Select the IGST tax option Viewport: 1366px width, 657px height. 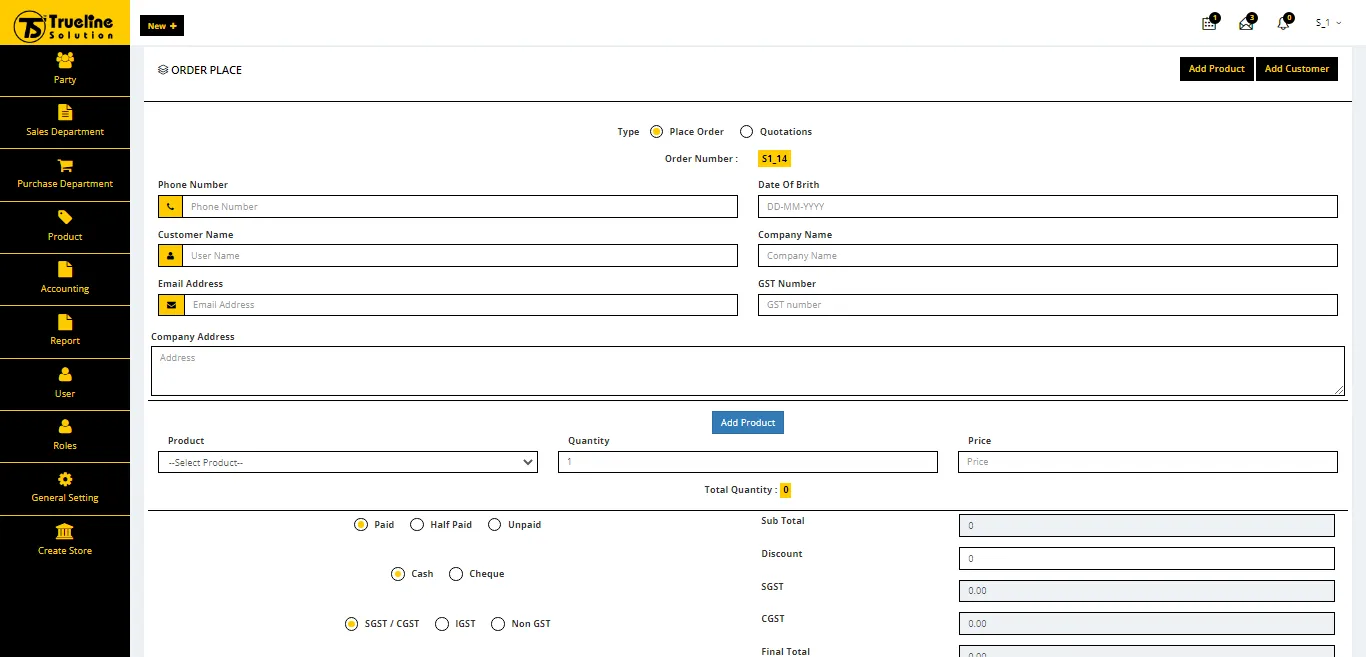(x=442, y=624)
